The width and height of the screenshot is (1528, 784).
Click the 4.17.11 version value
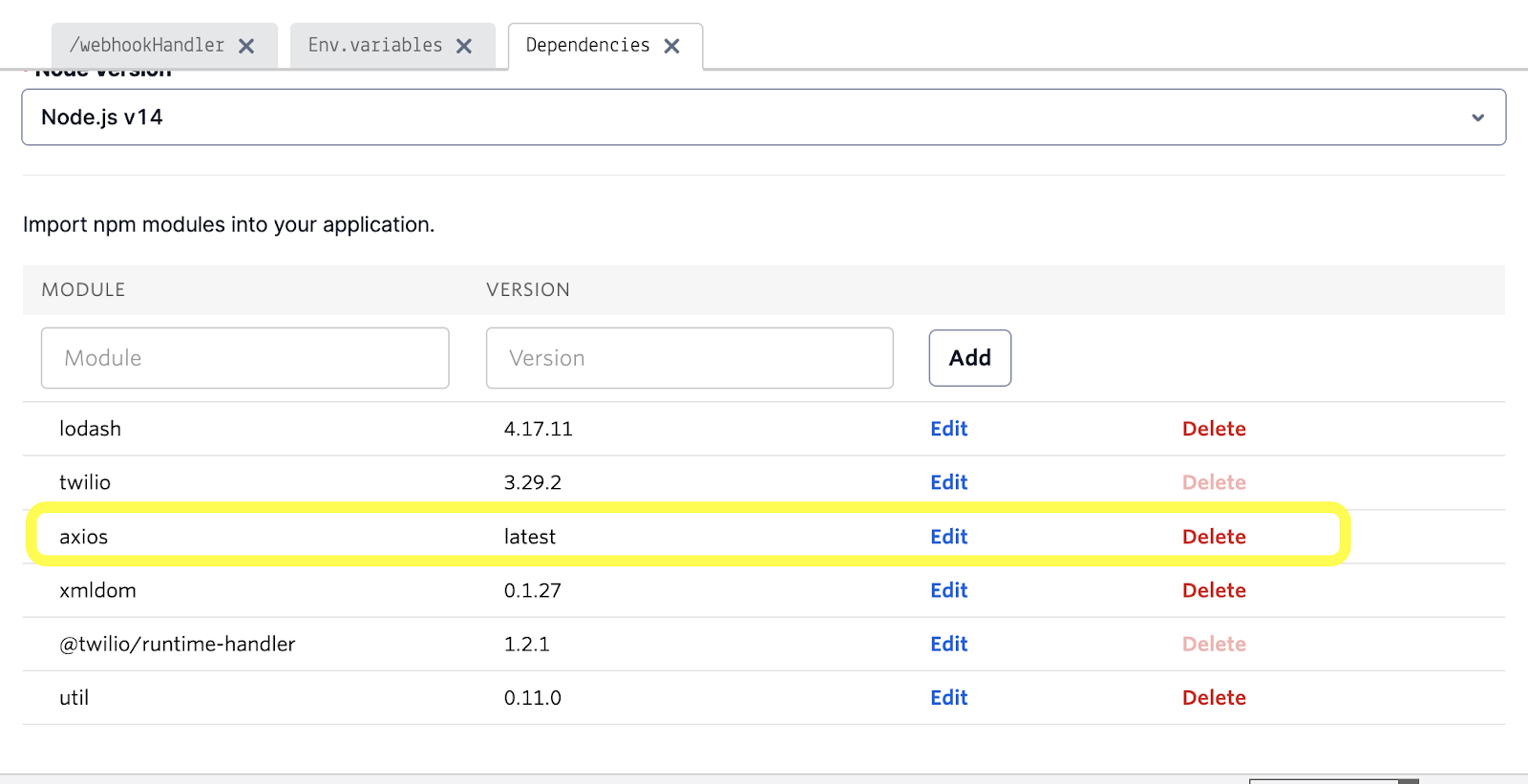(x=539, y=429)
